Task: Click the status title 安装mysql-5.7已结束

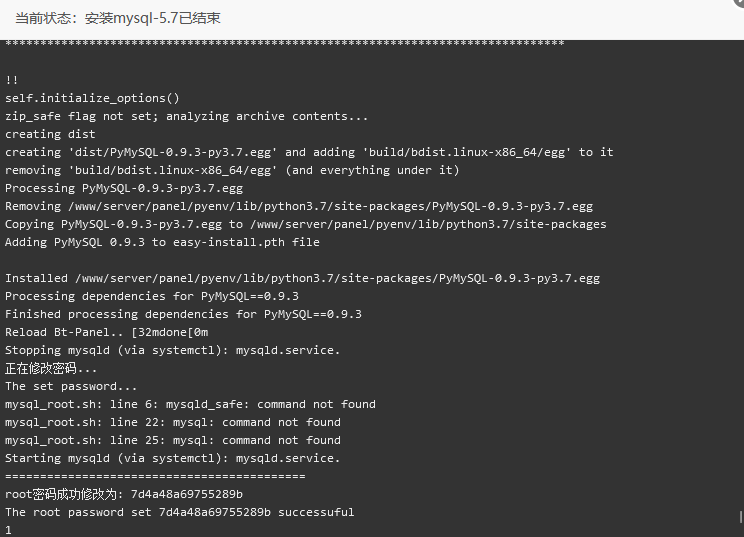Action: point(153,18)
